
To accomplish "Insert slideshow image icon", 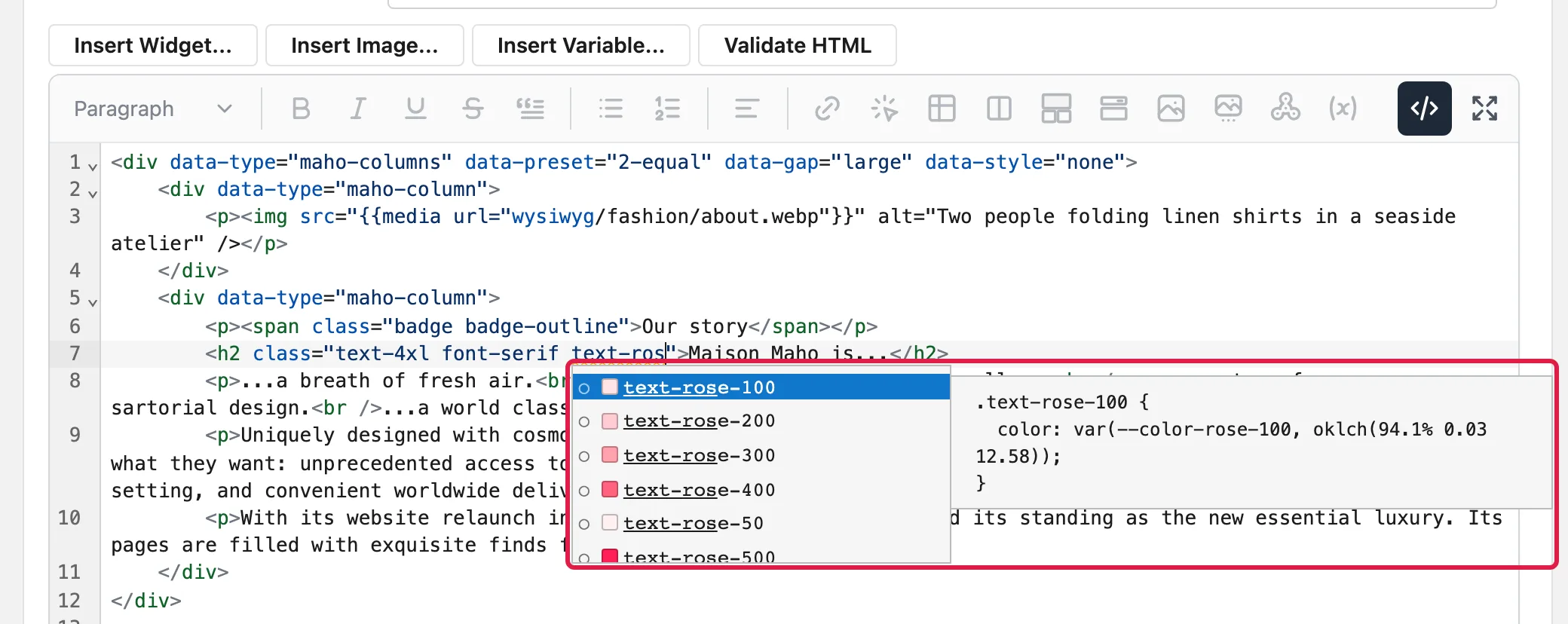I will [1228, 109].
